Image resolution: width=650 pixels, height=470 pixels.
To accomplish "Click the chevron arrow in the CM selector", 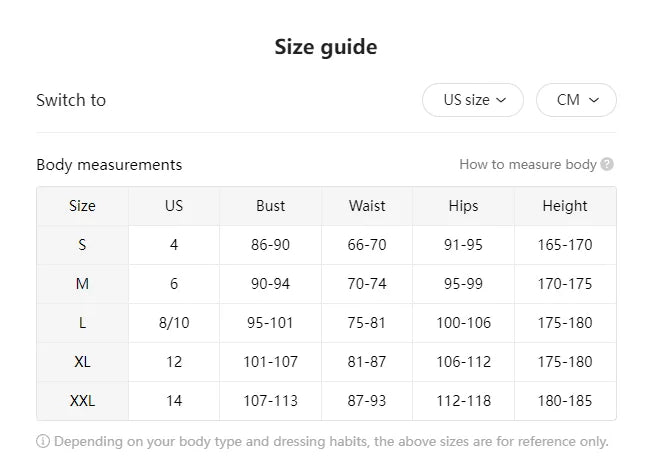I will [x=594, y=100].
